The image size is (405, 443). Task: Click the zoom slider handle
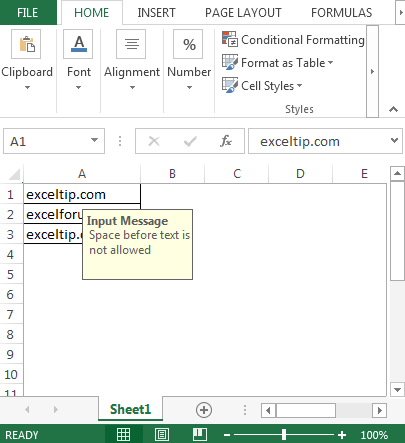point(284,435)
